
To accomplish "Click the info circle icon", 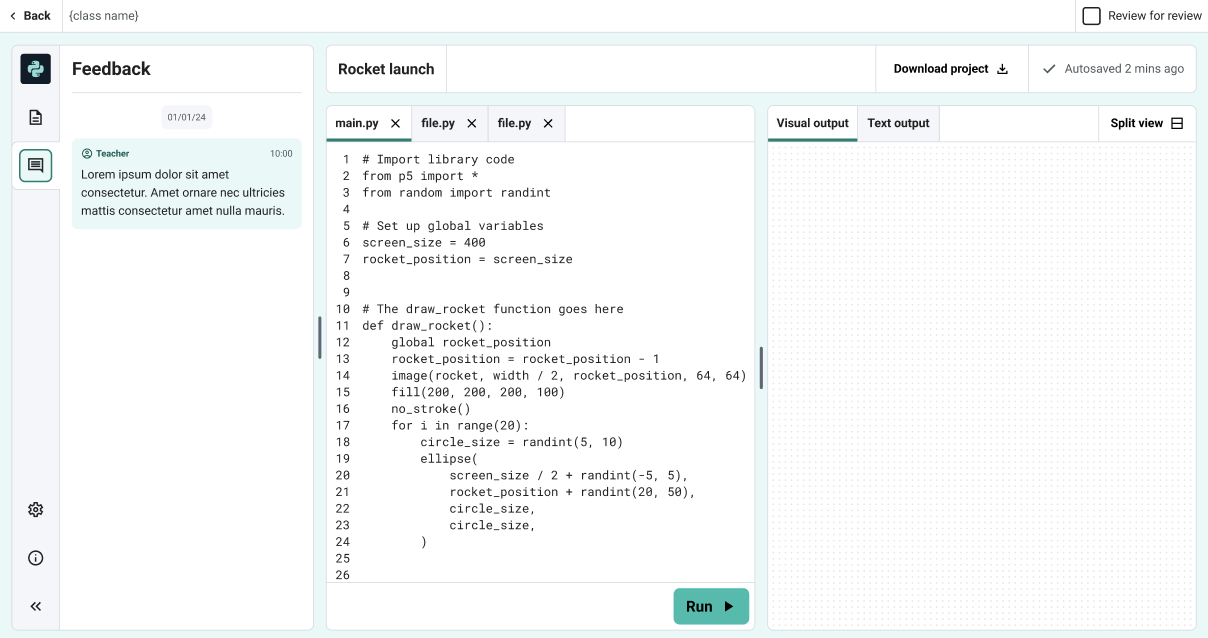I will 36,558.
